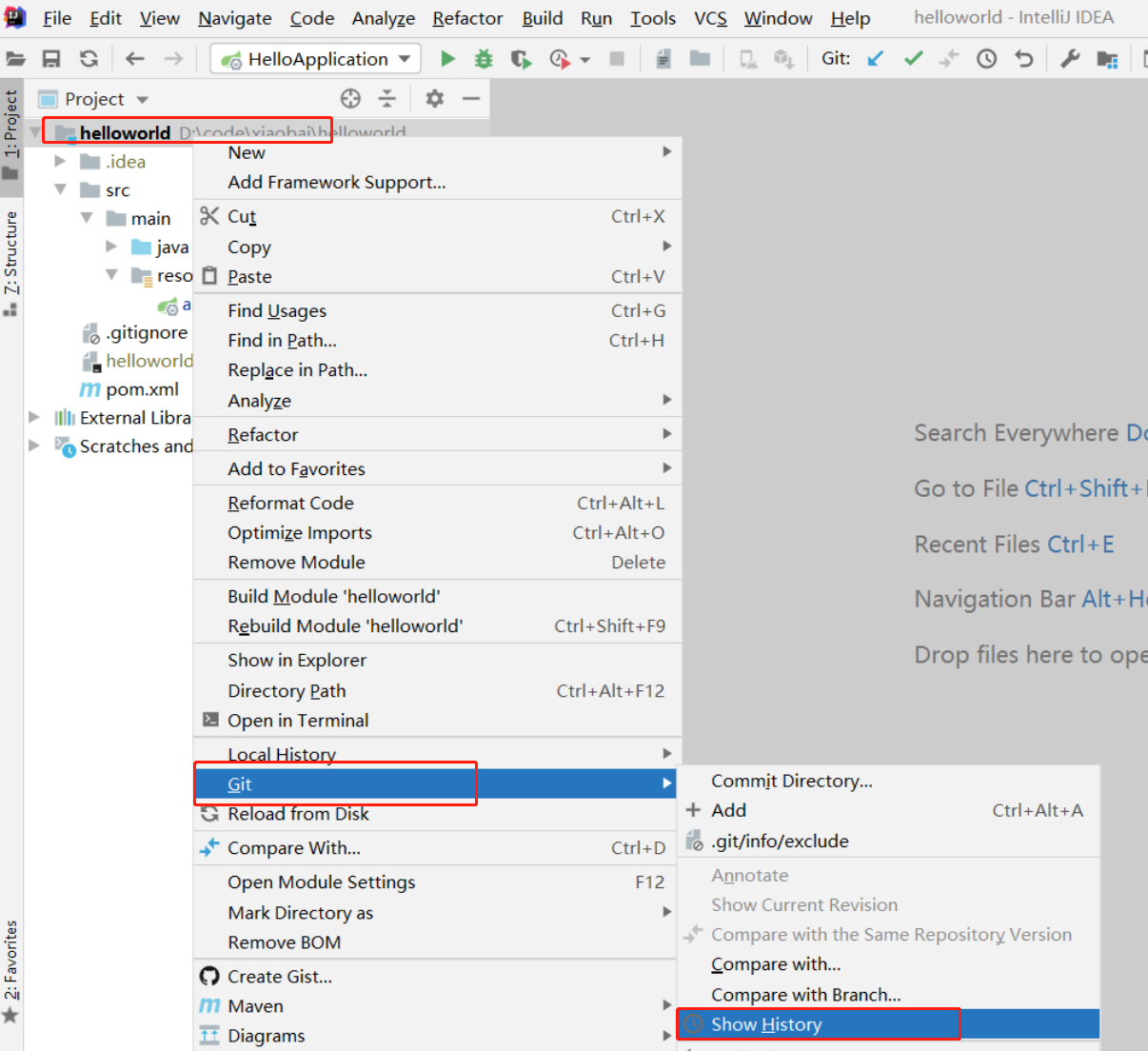Choose New in context menu
The width and height of the screenshot is (1148, 1051).
[x=438, y=152]
